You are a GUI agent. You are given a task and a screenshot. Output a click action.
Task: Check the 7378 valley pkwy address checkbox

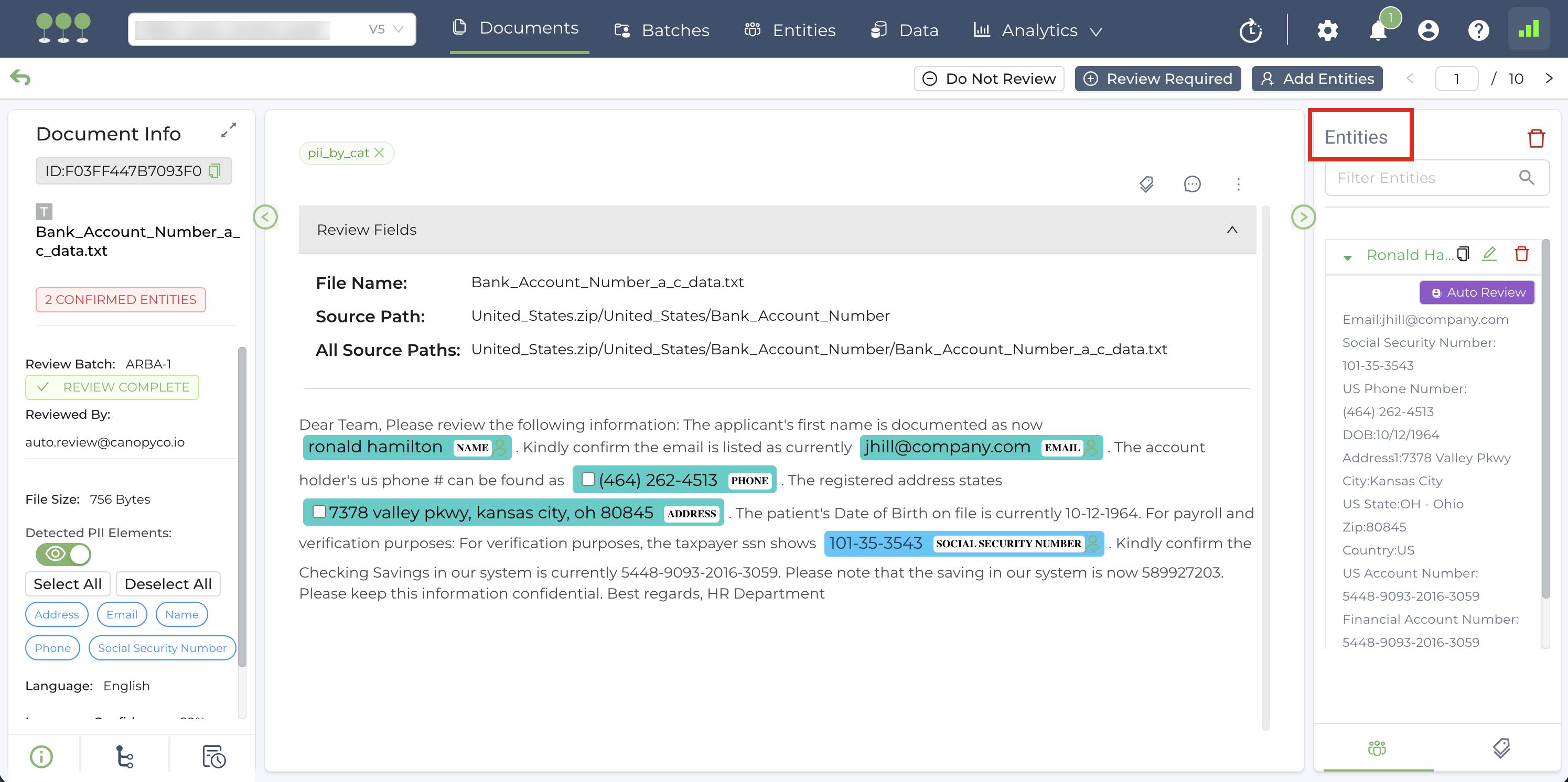(x=319, y=512)
